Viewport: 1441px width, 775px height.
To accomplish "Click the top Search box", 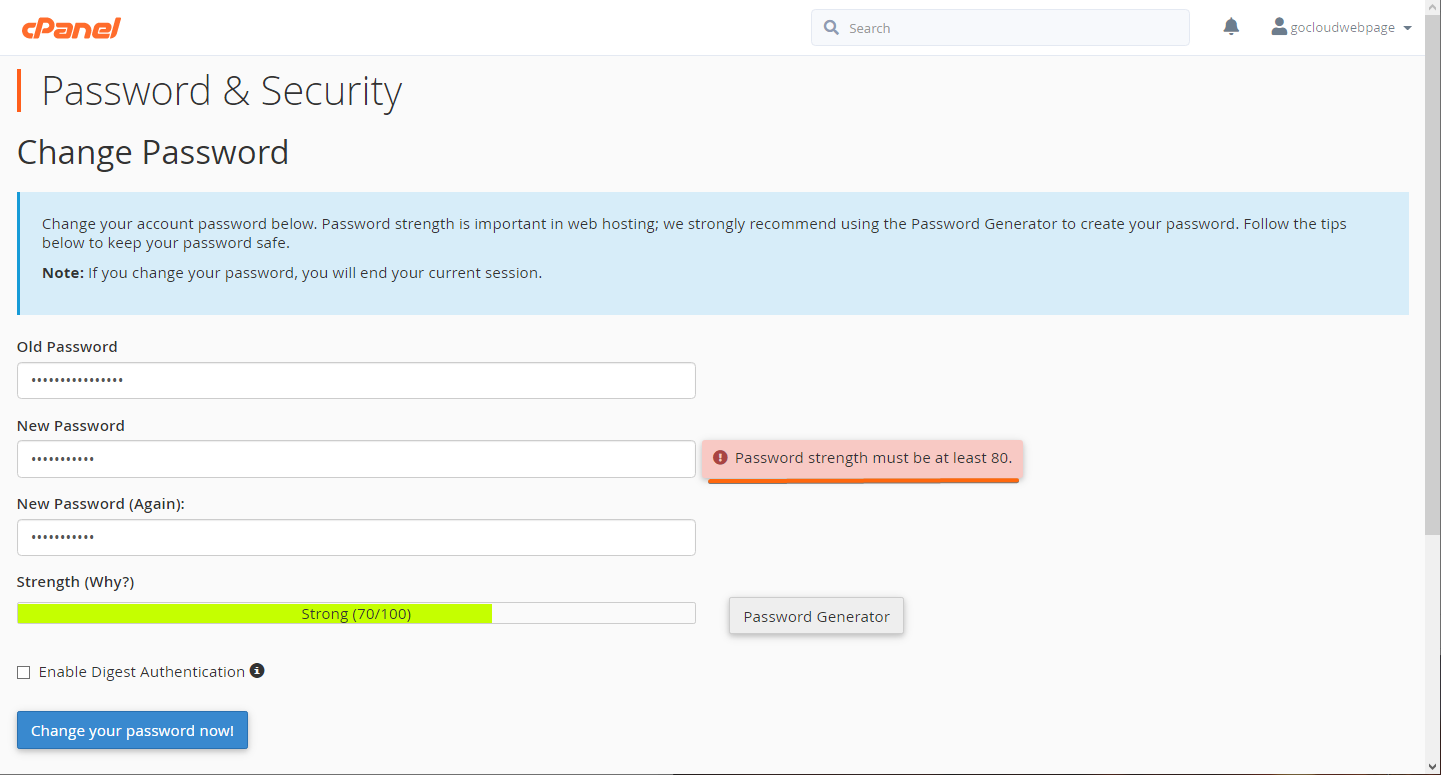I will point(1000,28).
